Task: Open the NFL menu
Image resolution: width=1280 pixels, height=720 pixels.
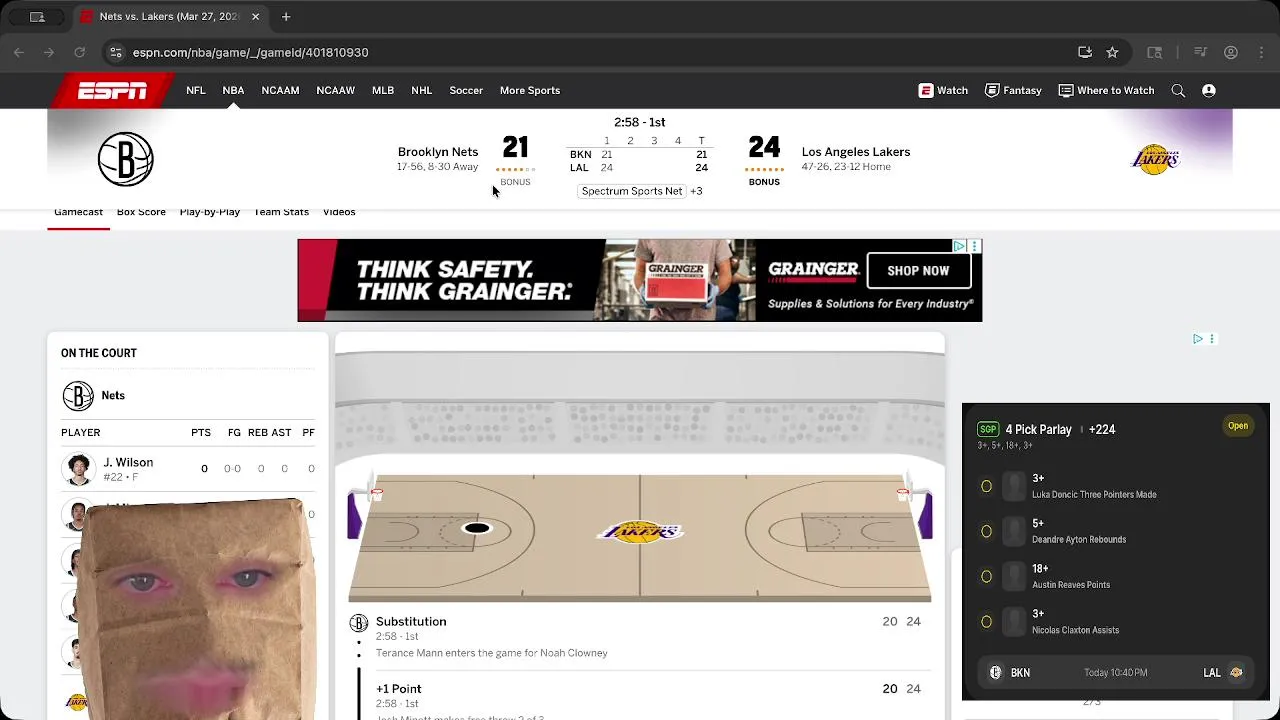Action: point(195,90)
